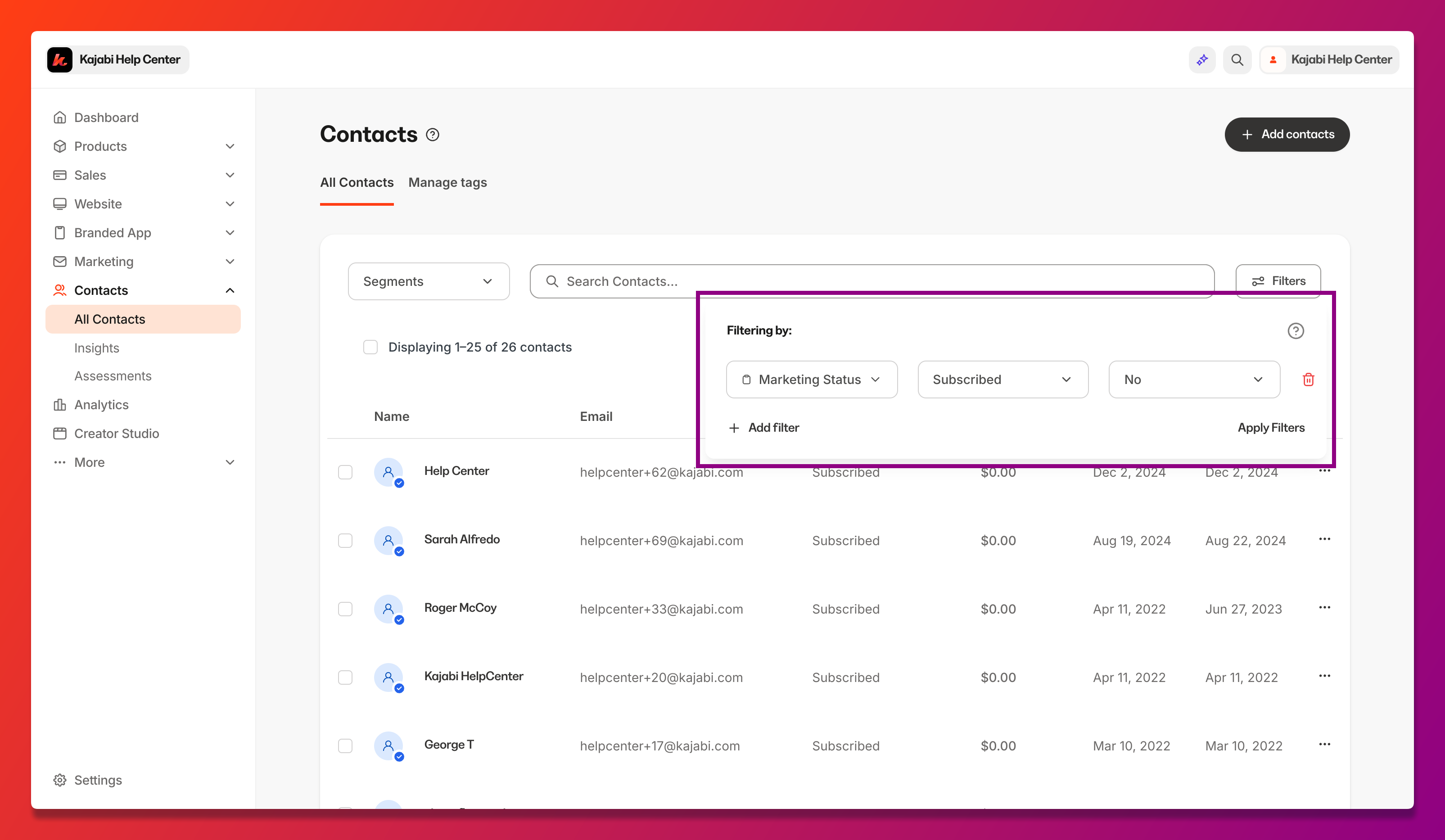Check the Kajabi HelpCenter row checkbox

(345, 678)
